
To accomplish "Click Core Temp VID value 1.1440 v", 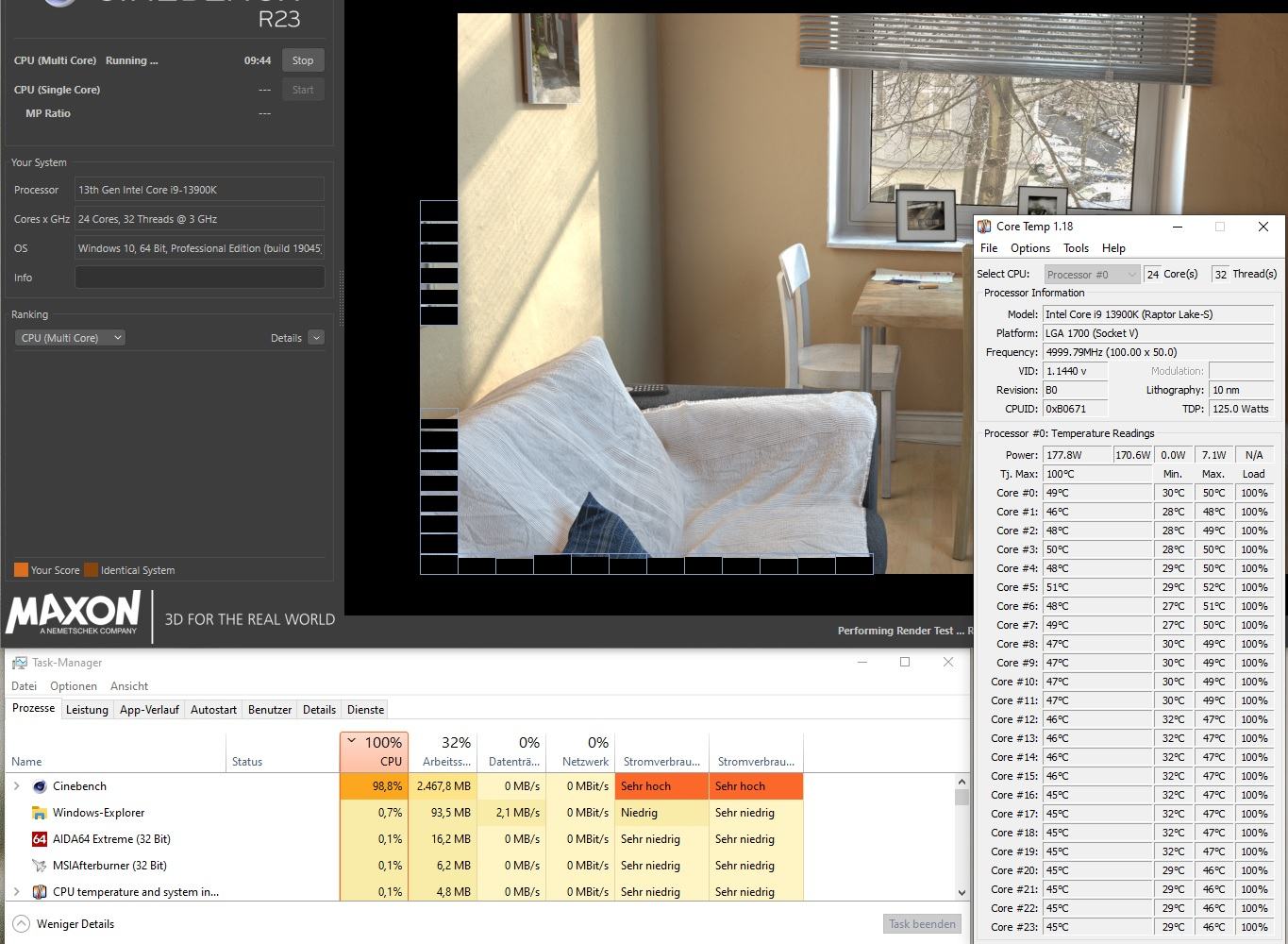I will coord(1075,371).
